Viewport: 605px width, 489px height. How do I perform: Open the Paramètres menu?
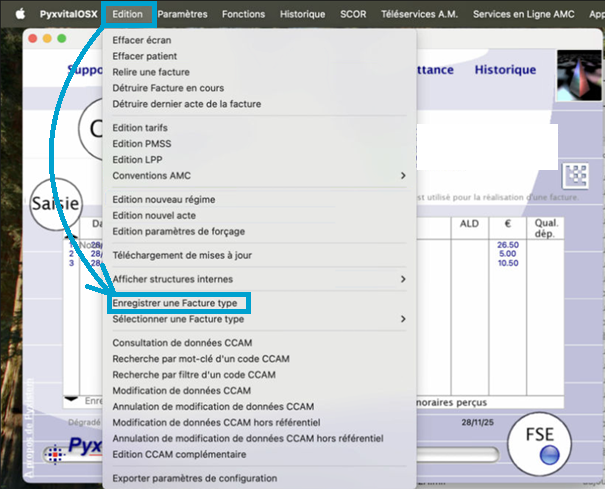click(183, 14)
